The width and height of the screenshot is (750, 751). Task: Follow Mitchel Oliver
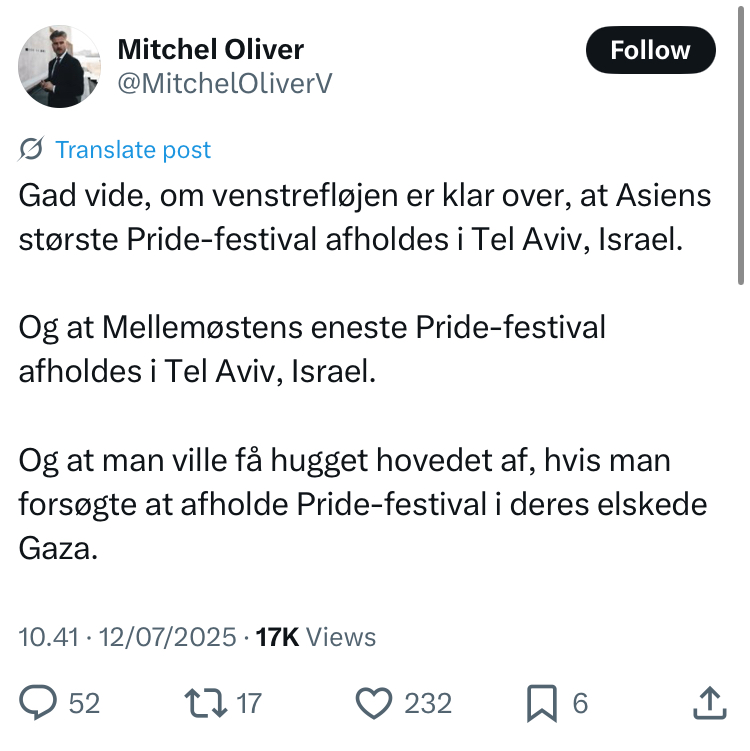650,50
